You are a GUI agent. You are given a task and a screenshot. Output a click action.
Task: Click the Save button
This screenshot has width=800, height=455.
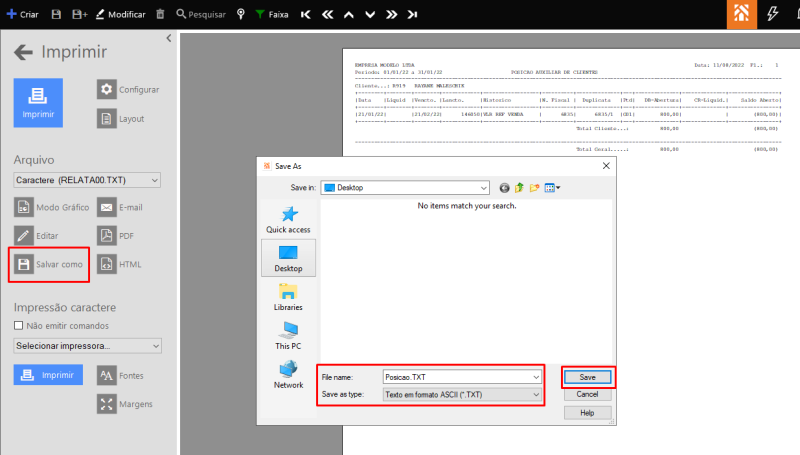(x=587, y=377)
